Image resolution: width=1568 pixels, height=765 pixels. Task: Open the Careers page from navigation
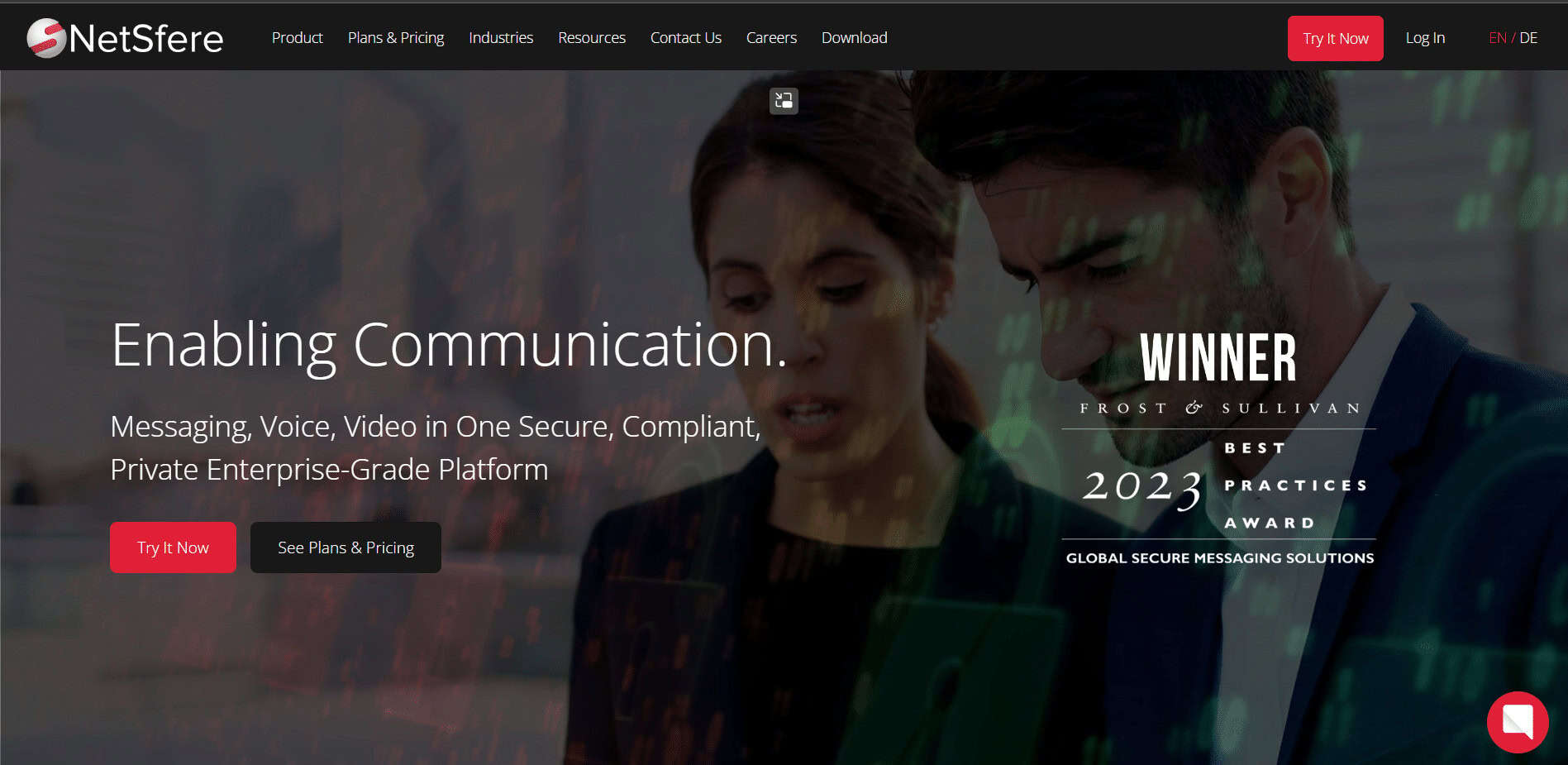pos(770,37)
